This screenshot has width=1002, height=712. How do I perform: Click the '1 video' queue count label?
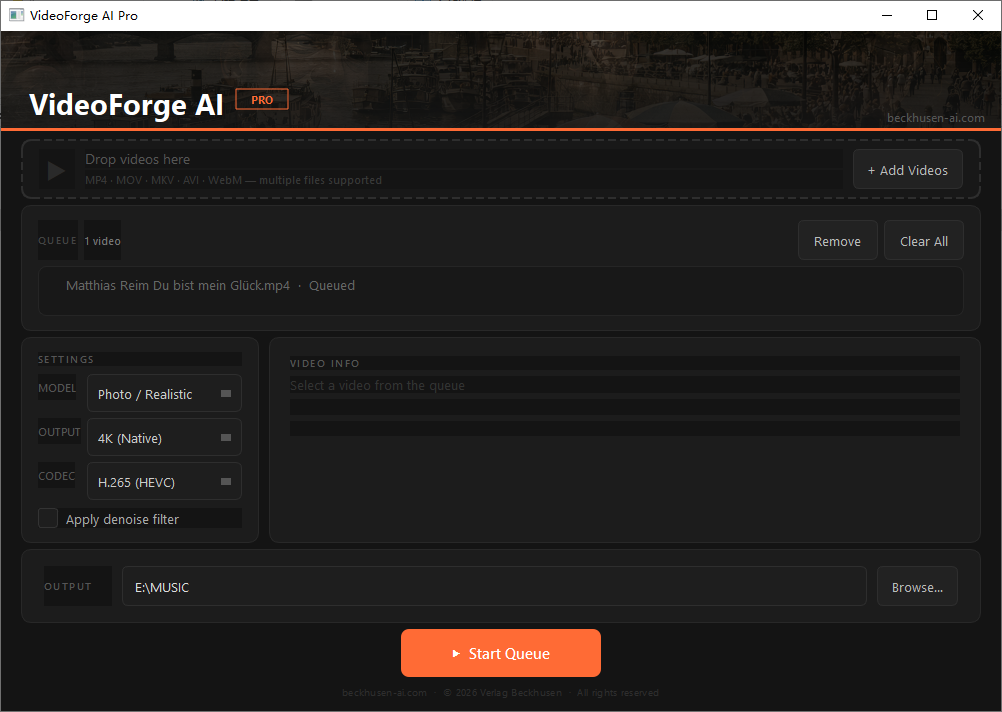102,241
